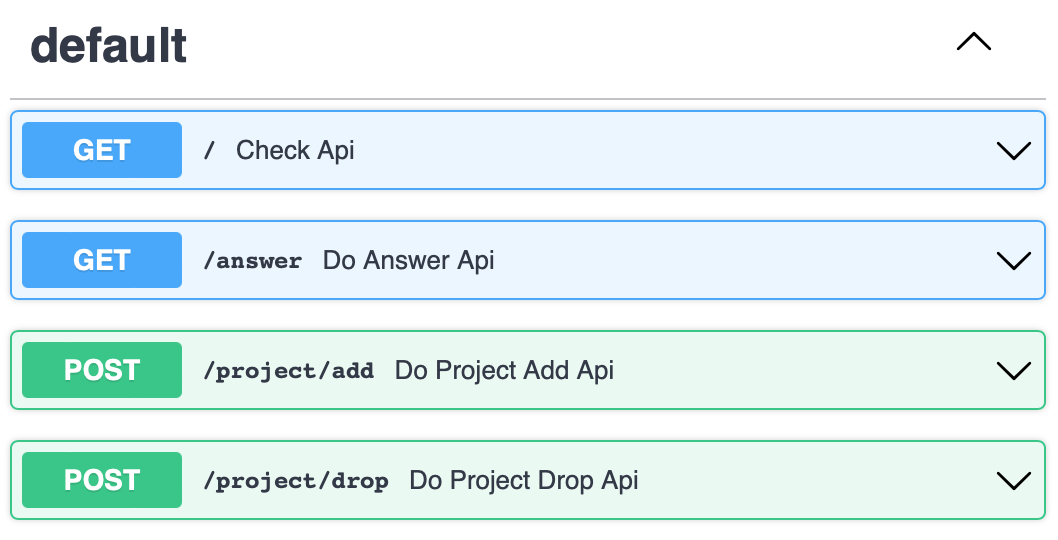The image size is (1058, 540).
Task: Collapse the default section using its chevron
Action: [x=973, y=42]
